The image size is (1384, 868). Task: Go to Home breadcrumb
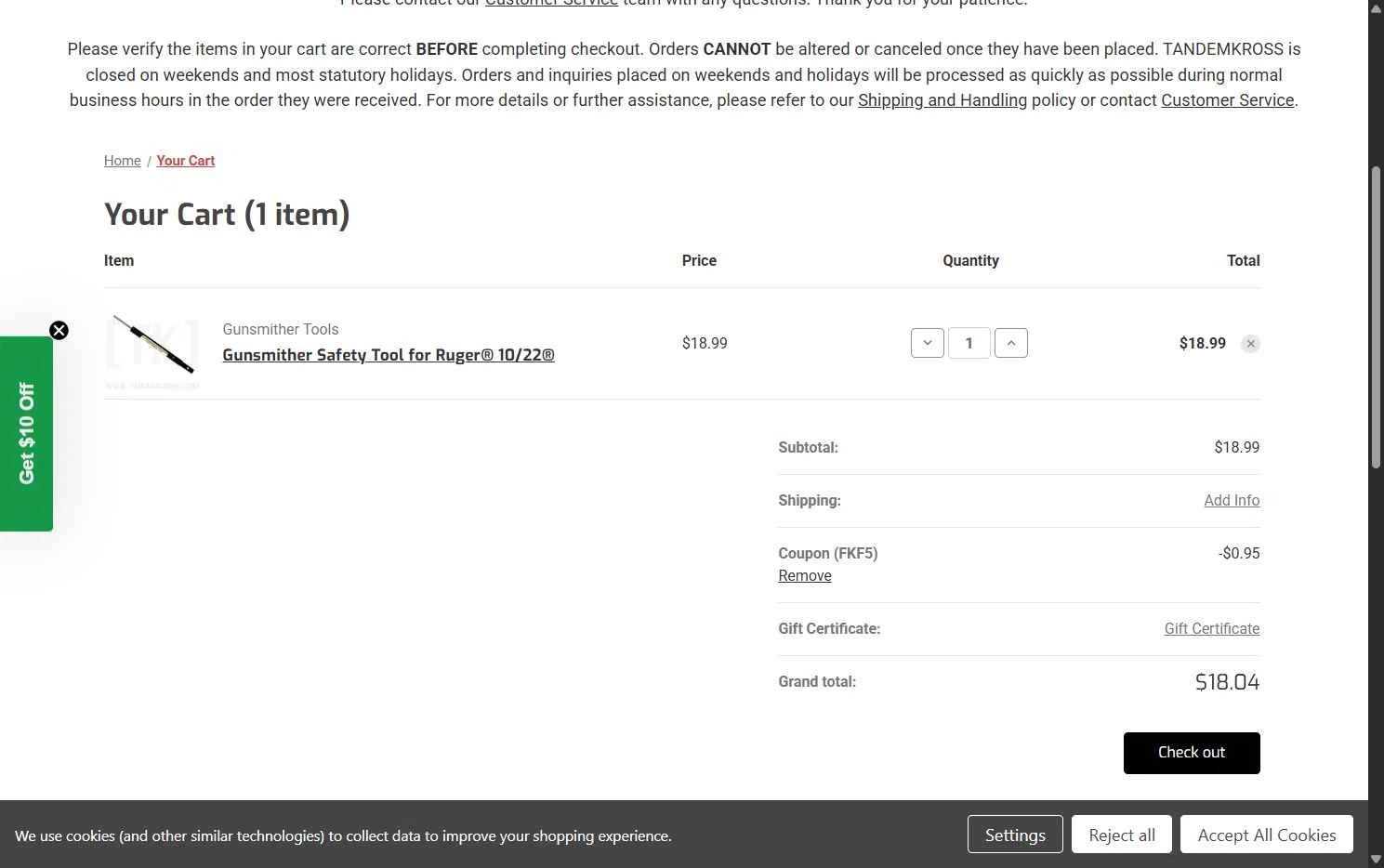(123, 161)
